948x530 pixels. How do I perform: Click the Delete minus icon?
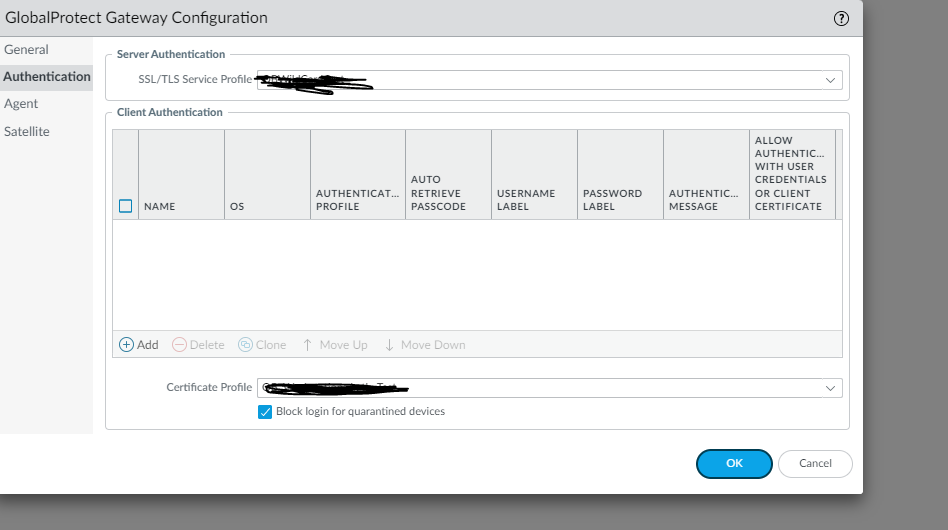180,344
